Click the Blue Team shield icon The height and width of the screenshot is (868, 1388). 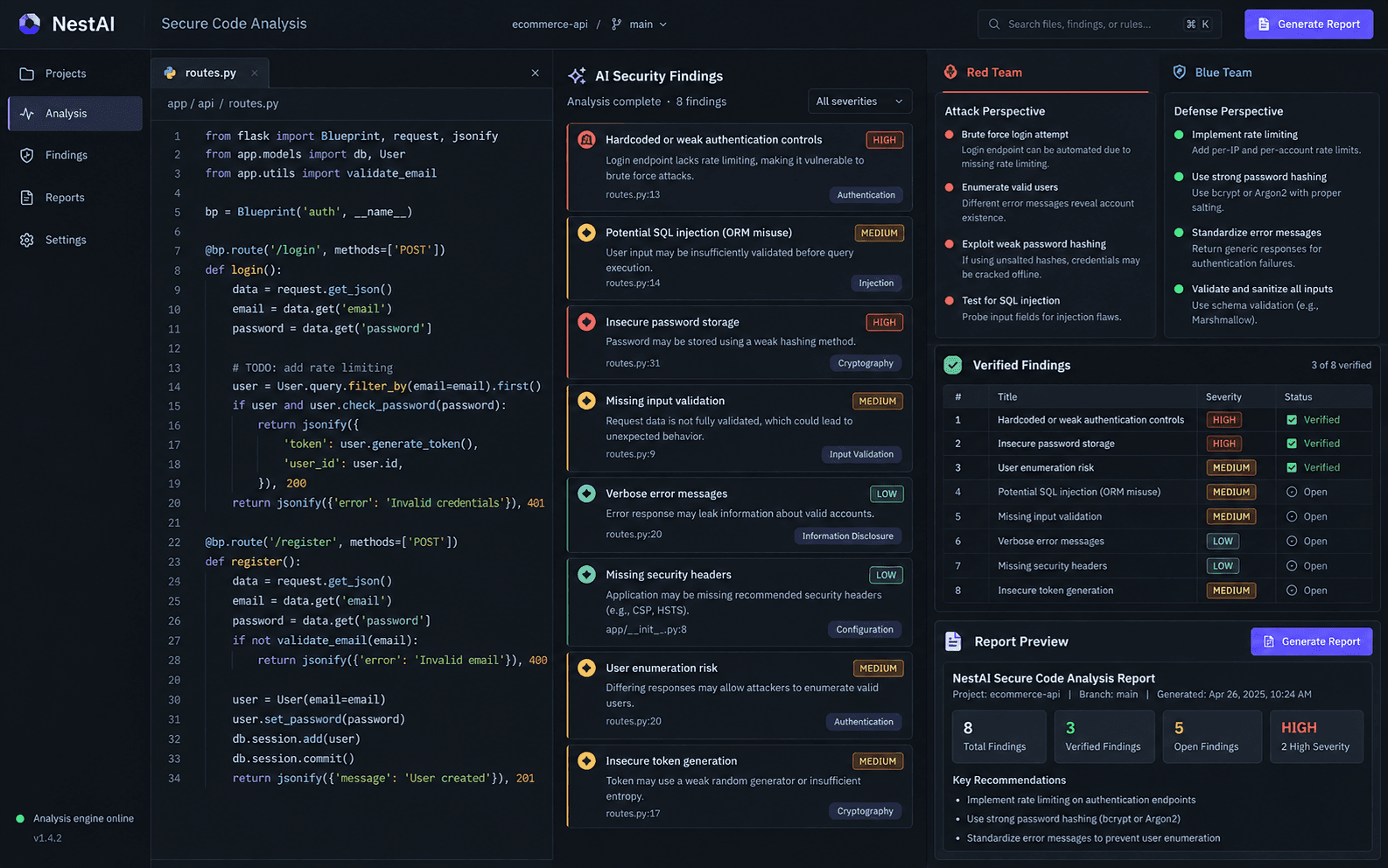(1179, 72)
